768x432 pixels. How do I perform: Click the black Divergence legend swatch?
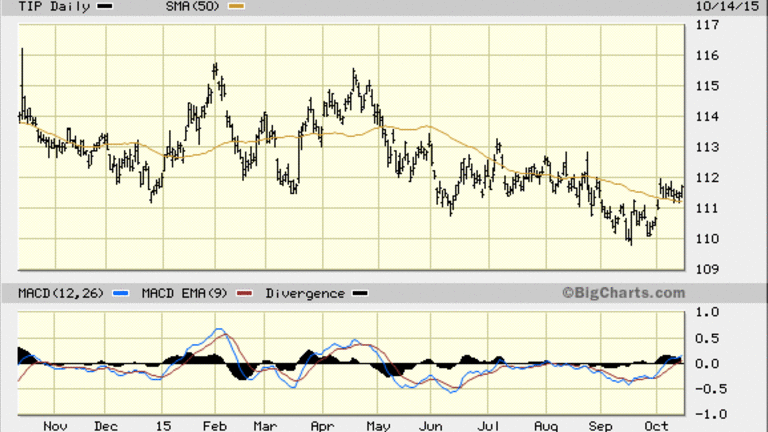[360, 293]
